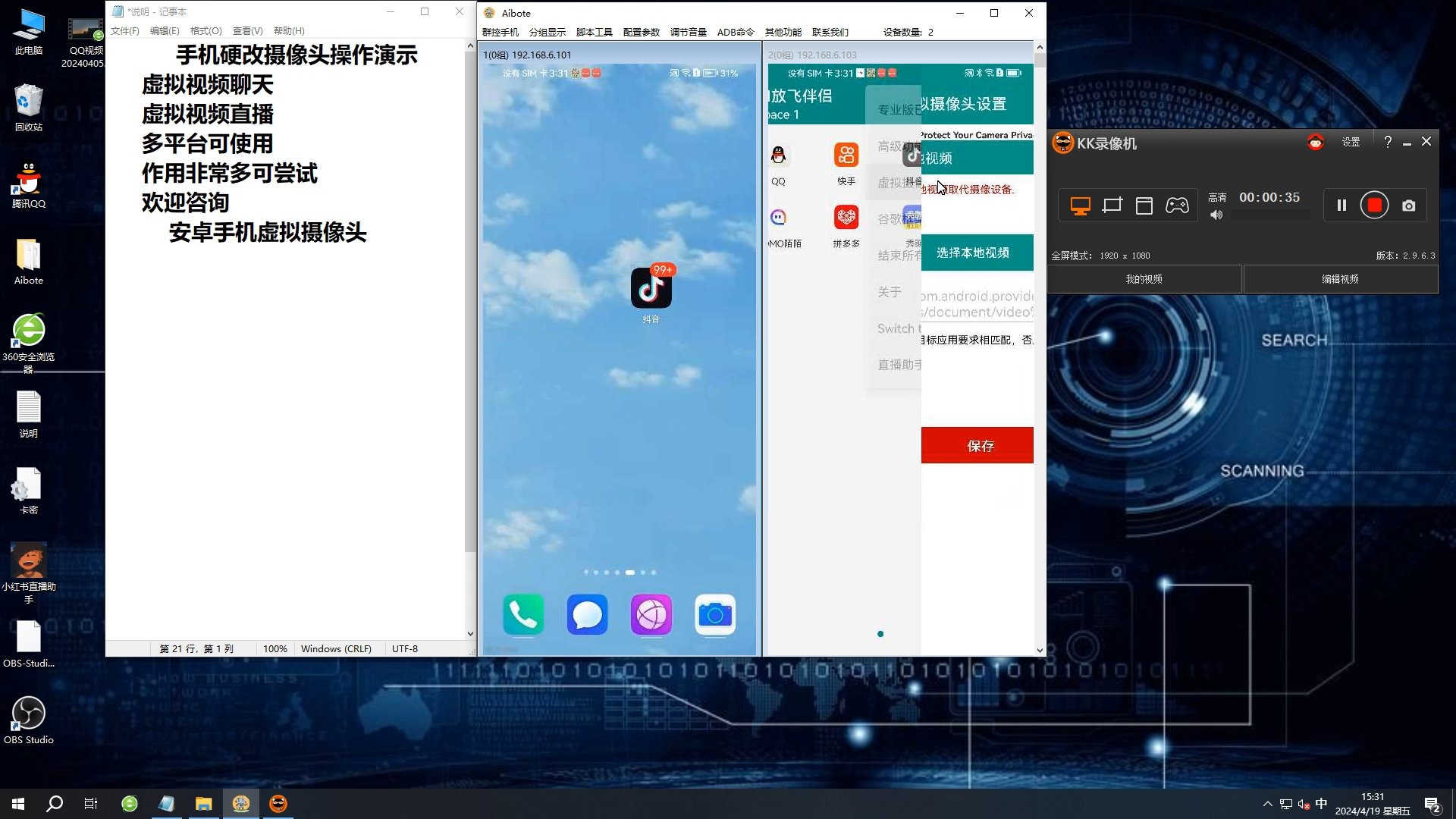Open KK recorder settings
This screenshot has height=819, width=1456.
[1351, 142]
